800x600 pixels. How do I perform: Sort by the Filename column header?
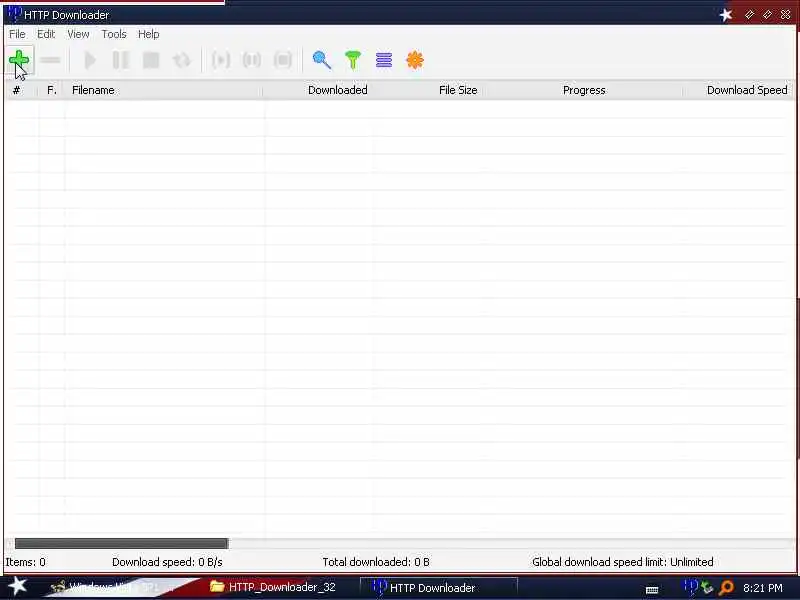click(x=164, y=90)
